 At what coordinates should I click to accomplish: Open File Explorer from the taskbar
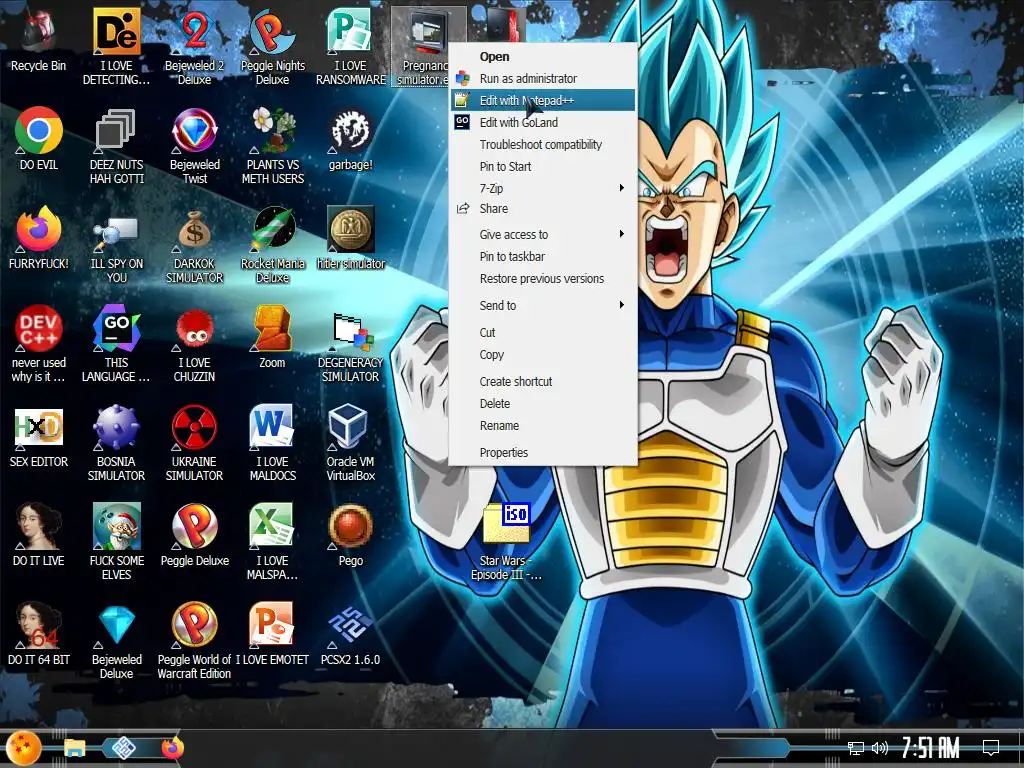[74, 748]
